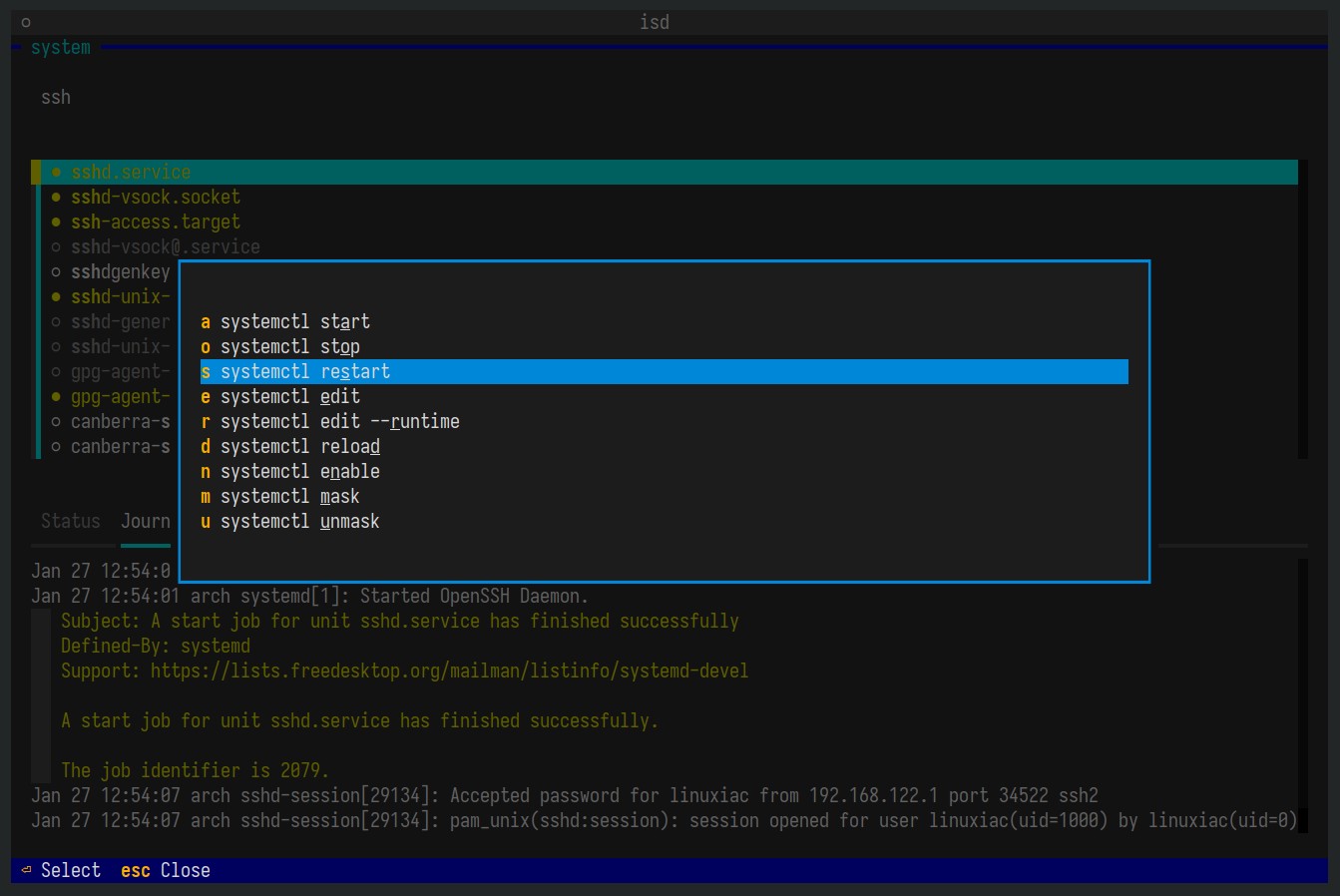Screen dimensions: 1340x896
Task: Click the Started OpenSSH Daemon log line
Action: point(310,596)
